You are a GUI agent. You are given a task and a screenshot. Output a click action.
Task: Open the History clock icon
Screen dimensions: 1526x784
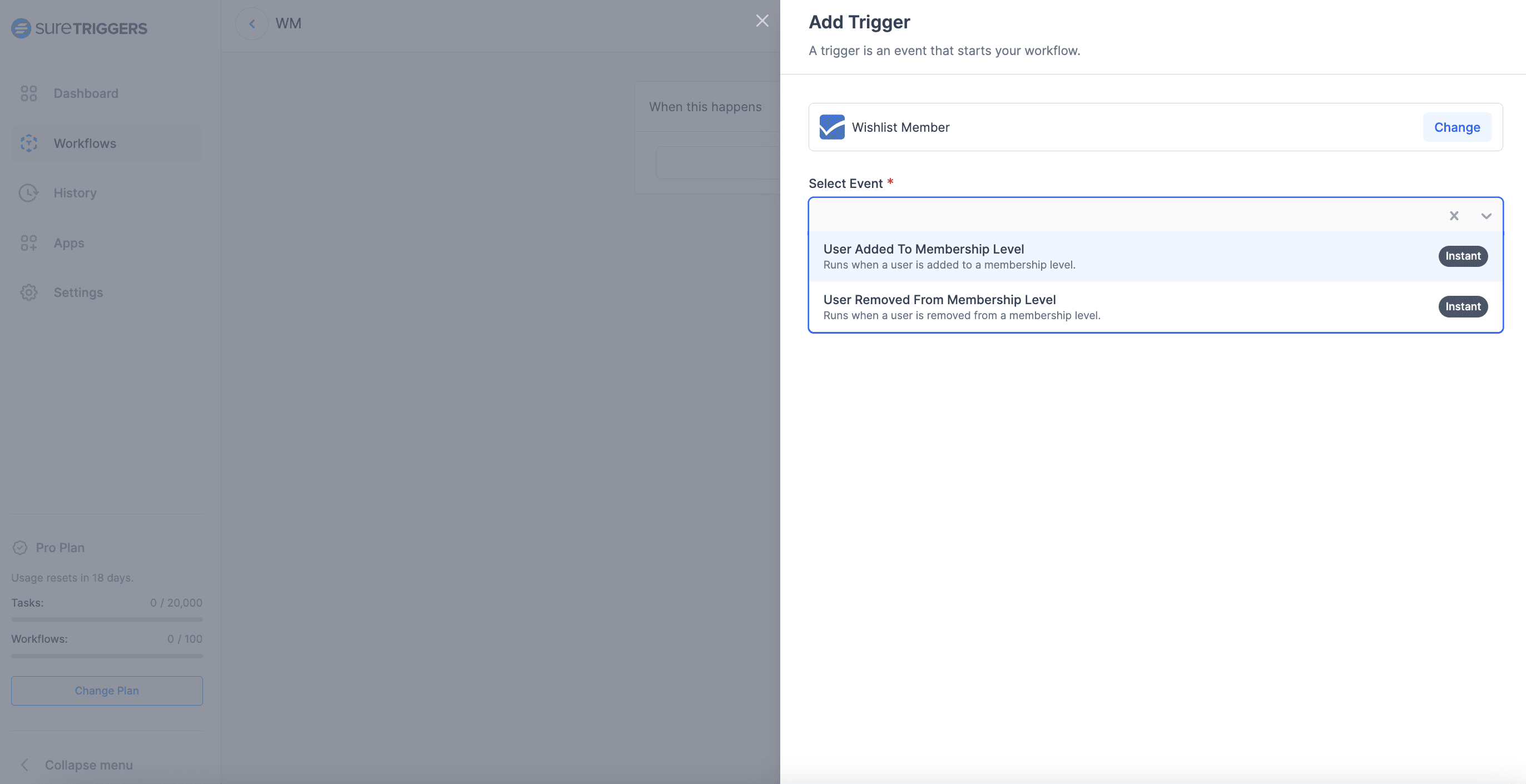coord(28,193)
